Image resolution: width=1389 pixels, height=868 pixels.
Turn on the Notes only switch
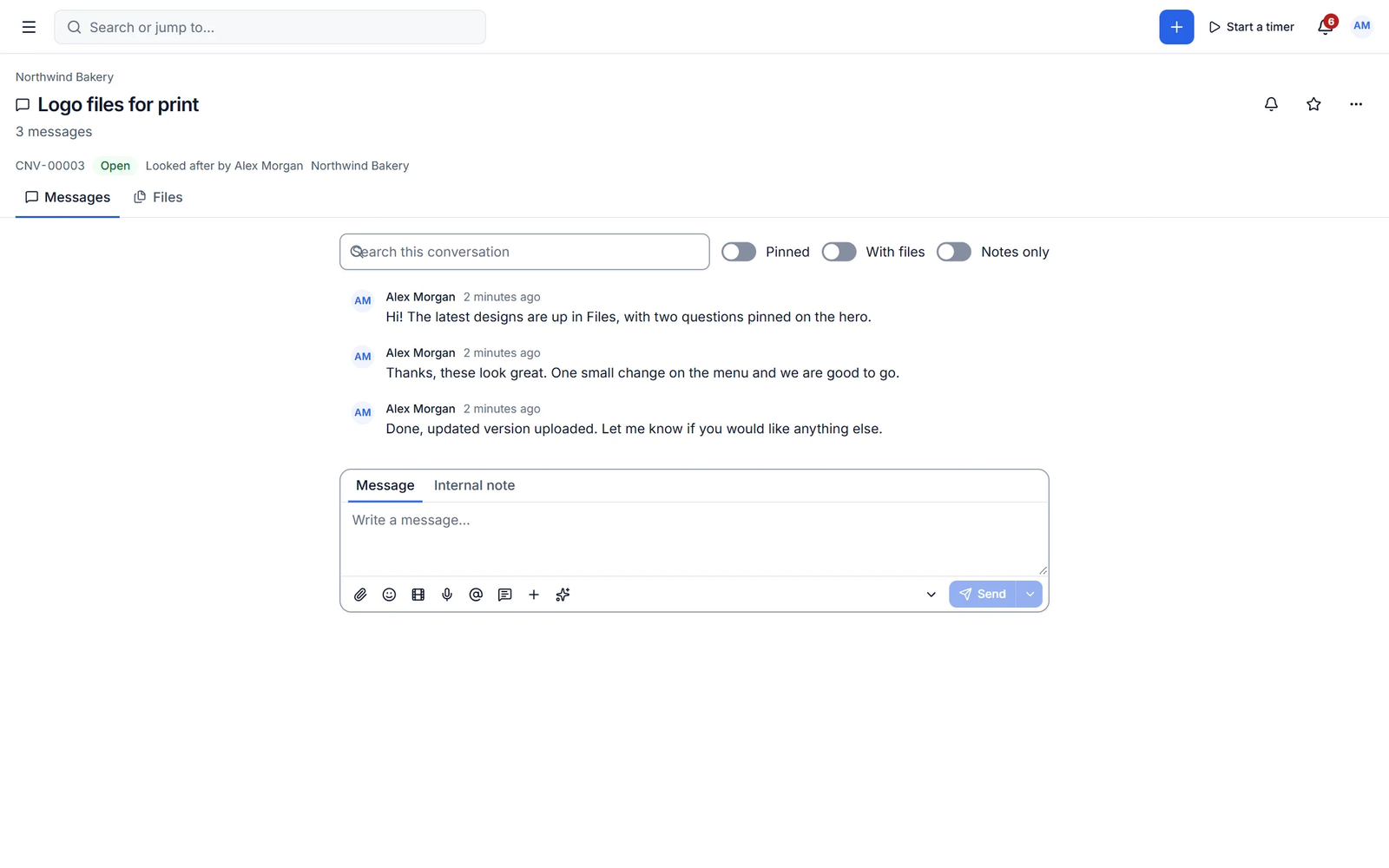point(953,252)
